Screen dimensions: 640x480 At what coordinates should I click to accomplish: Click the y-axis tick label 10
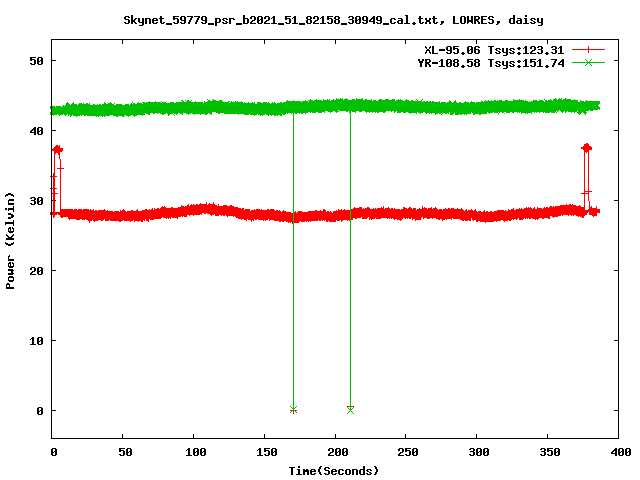[36, 340]
